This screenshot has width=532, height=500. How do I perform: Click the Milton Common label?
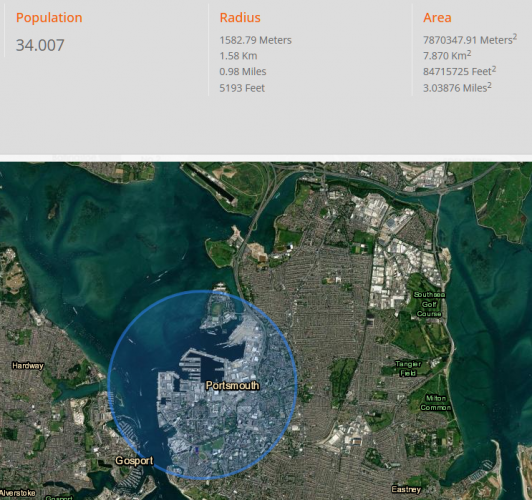pos(436,403)
